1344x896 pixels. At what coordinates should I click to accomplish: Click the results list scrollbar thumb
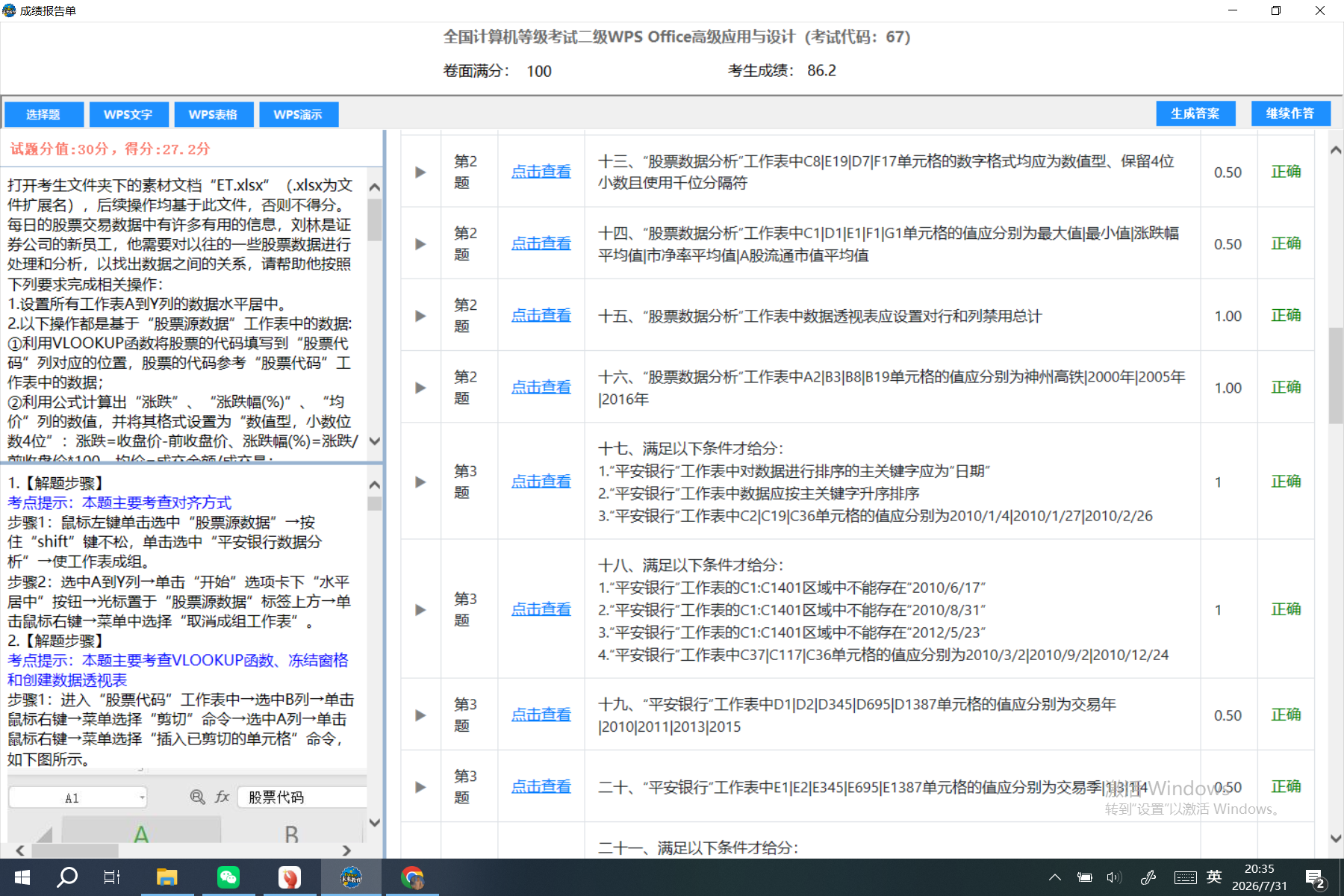tap(1336, 376)
